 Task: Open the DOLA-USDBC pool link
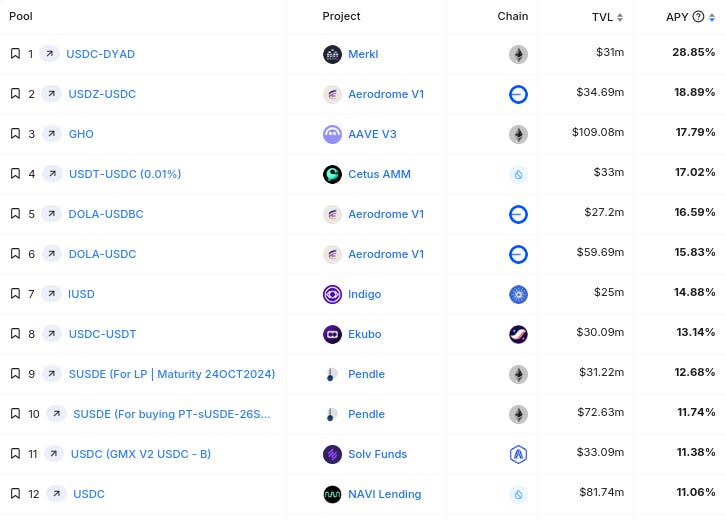point(106,214)
